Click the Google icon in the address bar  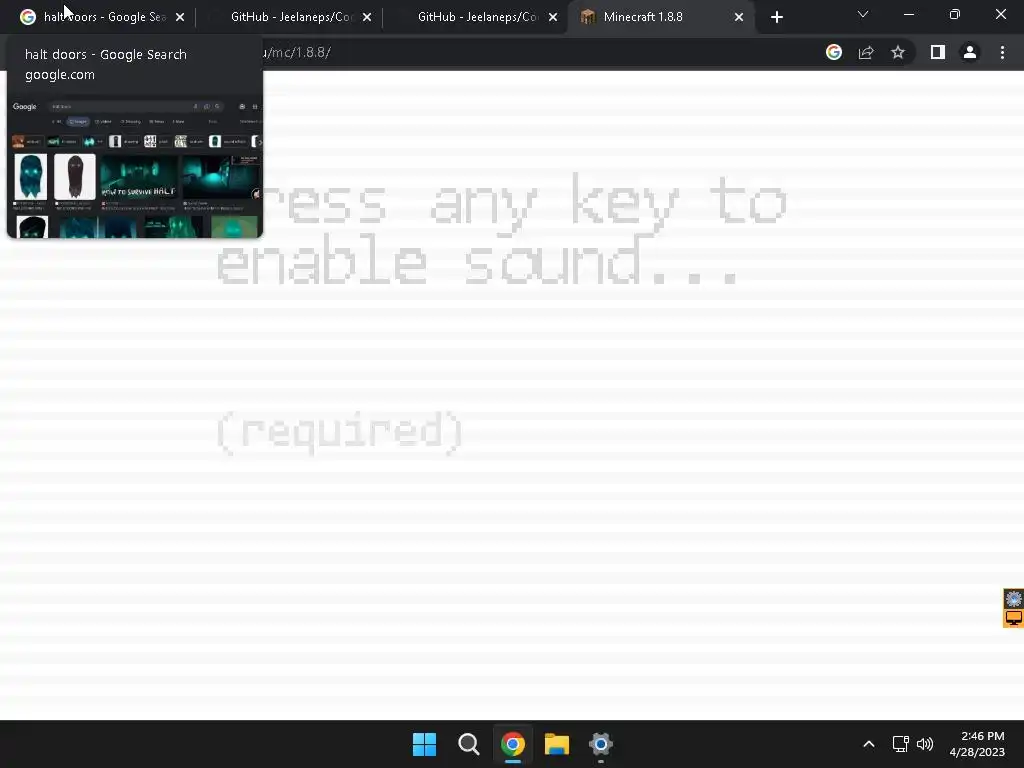[834, 52]
